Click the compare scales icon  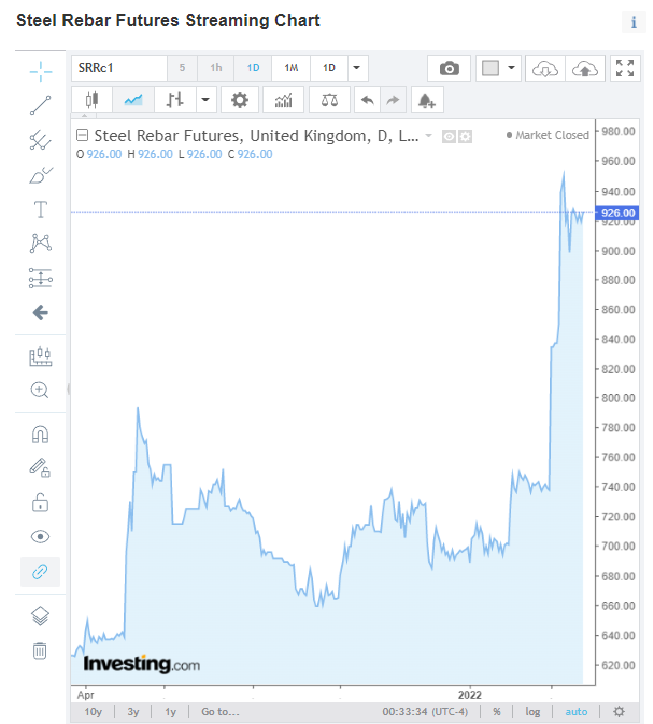(327, 100)
